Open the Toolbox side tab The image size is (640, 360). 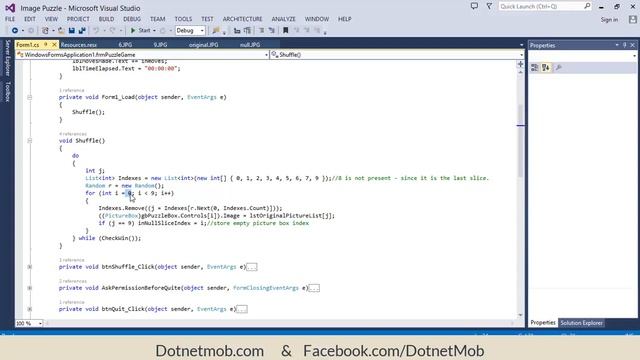pos(7,91)
